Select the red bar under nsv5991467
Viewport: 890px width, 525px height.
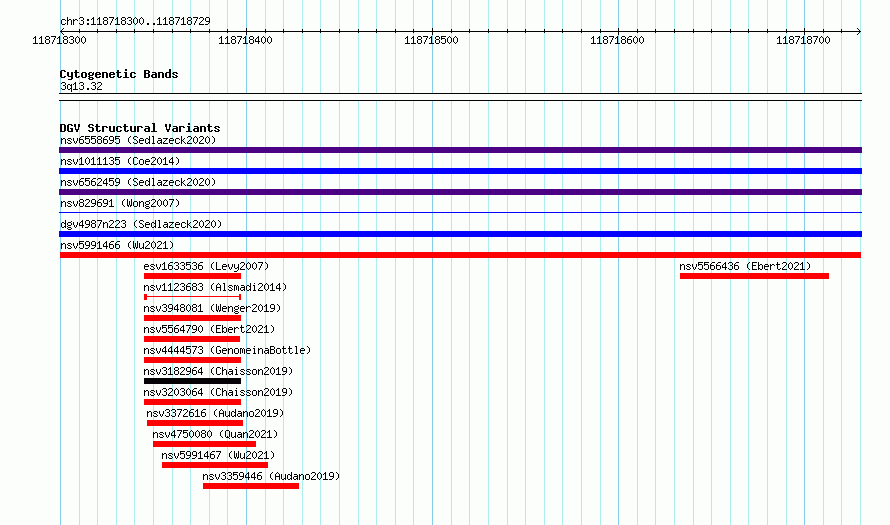click(x=215, y=465)
